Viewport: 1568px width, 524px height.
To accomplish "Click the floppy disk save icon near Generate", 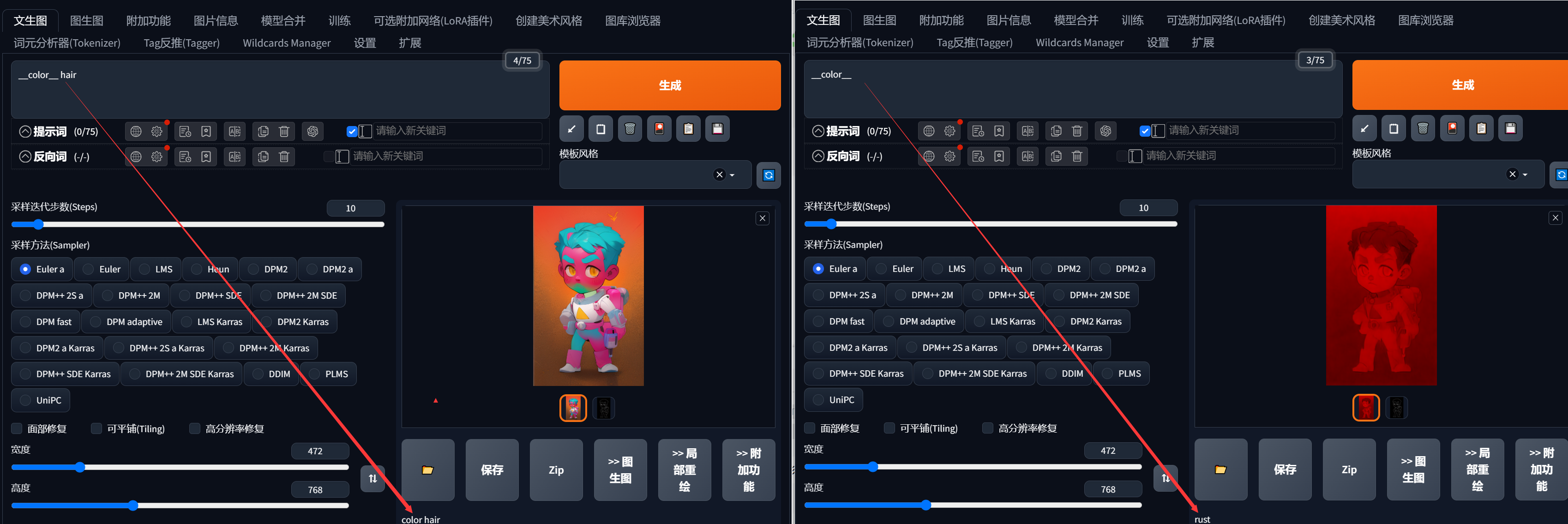I will pos(717,129).
